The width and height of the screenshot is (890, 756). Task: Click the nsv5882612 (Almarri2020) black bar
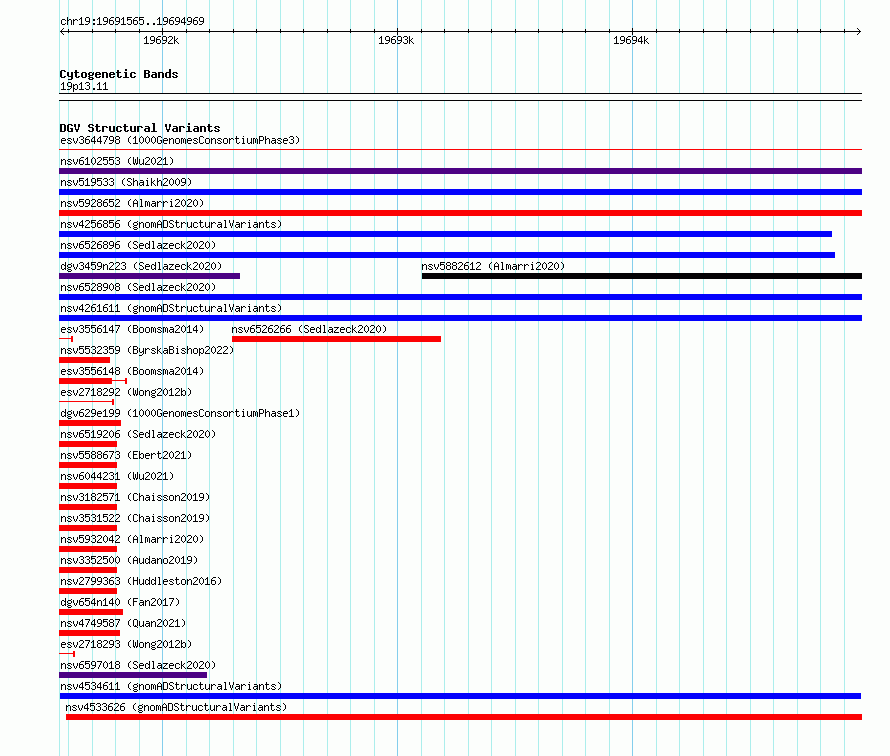642,276
